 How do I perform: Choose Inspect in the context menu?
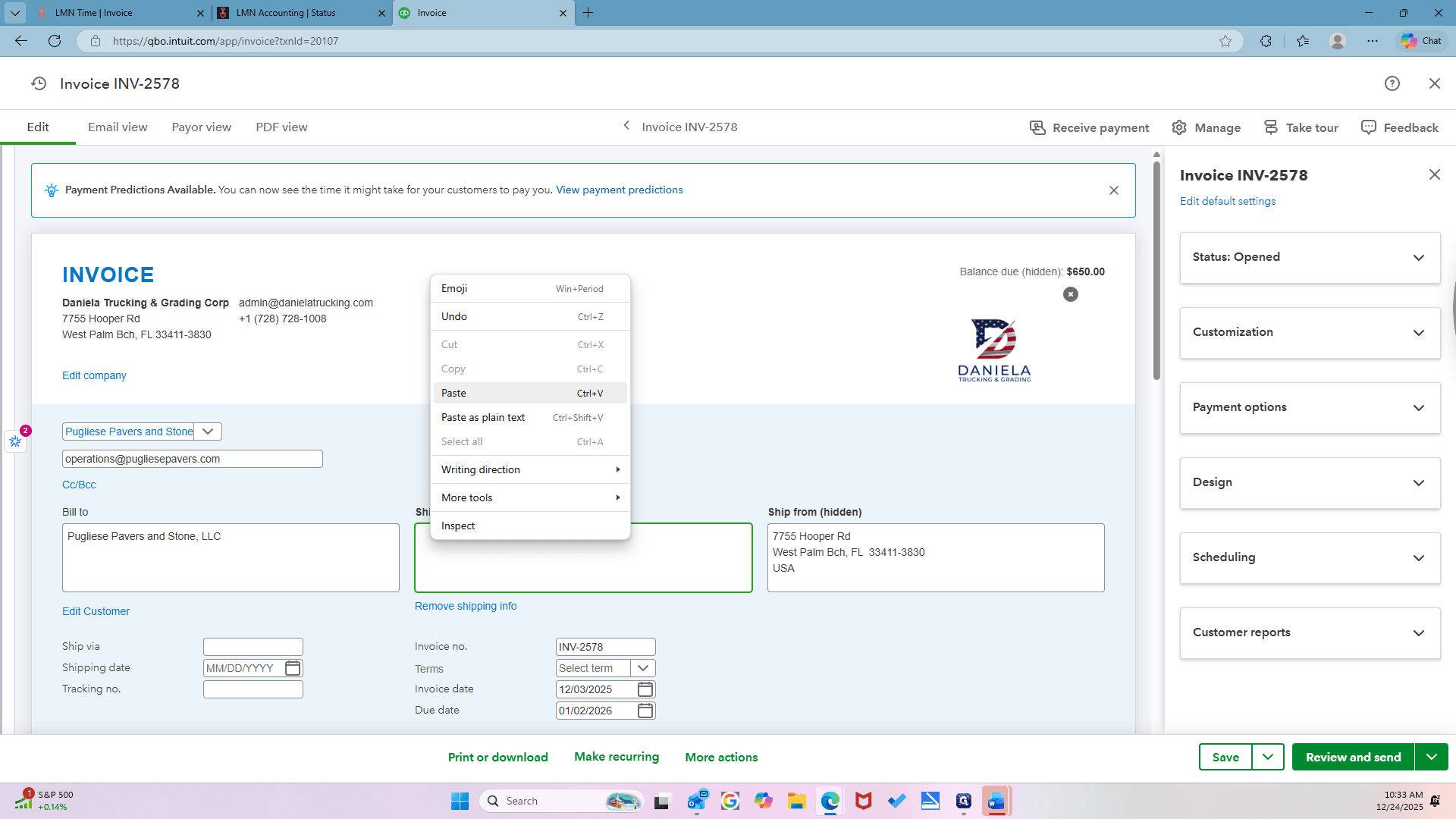530,526
